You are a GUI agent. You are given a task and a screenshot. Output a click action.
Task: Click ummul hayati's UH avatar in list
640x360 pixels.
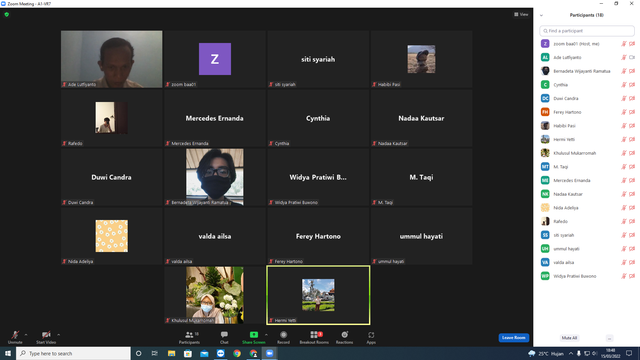coord(545,249)
